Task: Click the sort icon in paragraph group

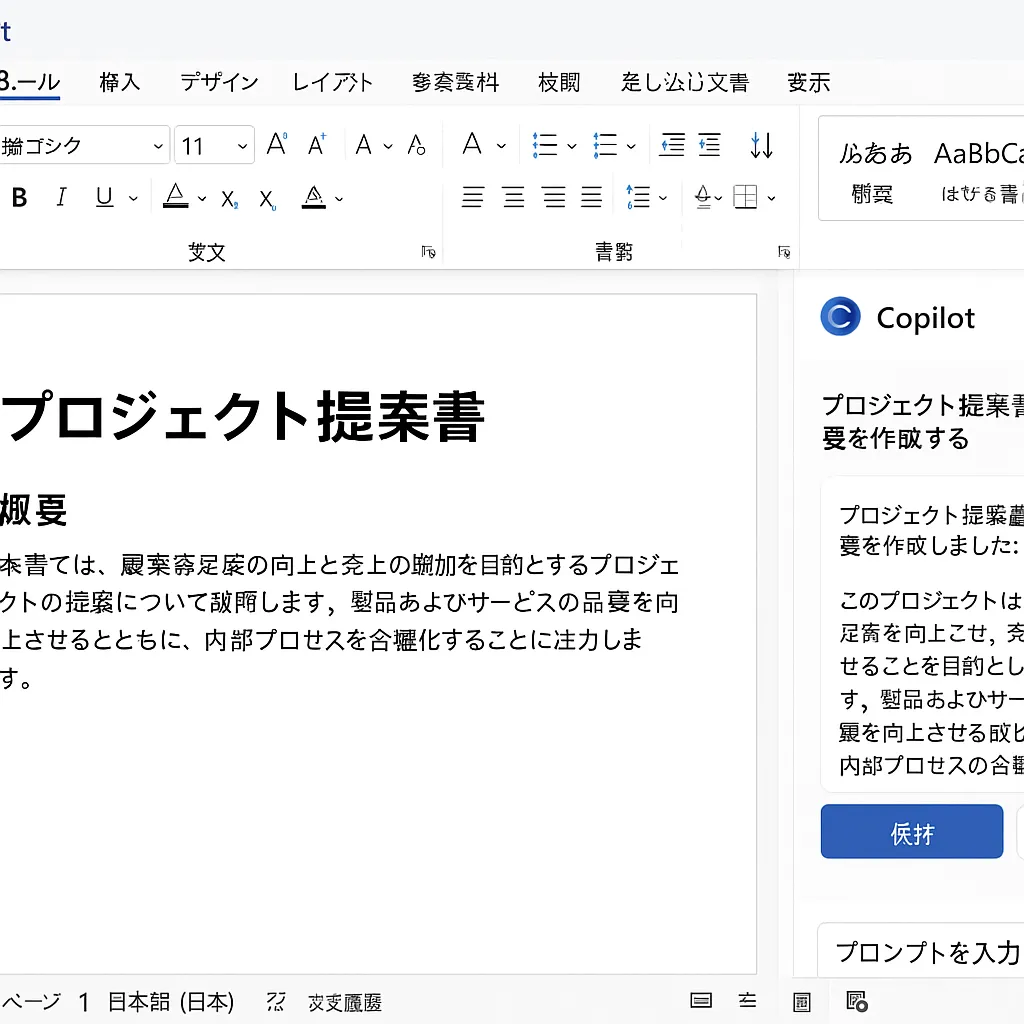Action: tap(761, 146)
